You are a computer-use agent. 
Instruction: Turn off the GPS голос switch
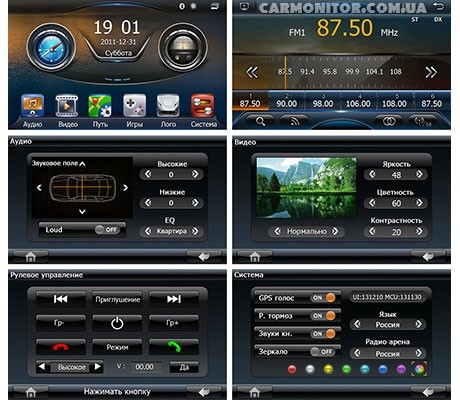tap(323, 298)
